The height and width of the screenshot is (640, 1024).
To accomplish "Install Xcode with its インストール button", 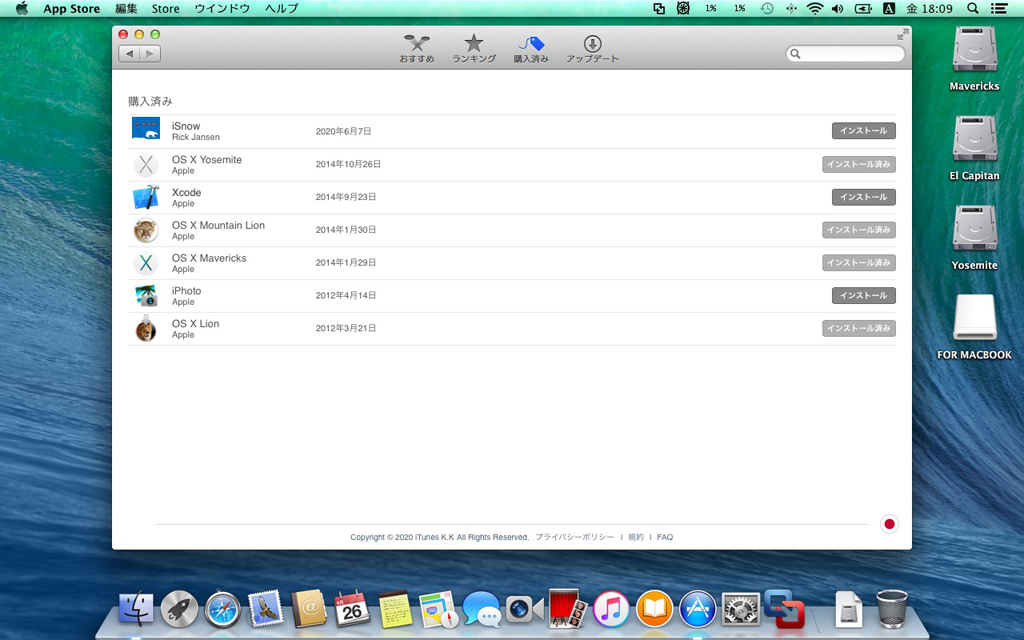I will [x=863, y=197].
